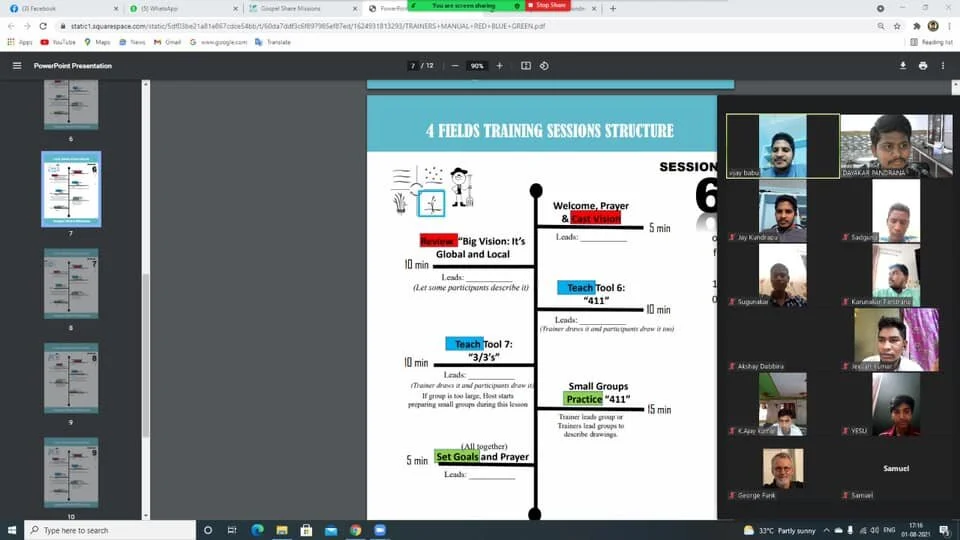
Task: Switch to Gospel Share Missions tab
Action: click(302, 9)
